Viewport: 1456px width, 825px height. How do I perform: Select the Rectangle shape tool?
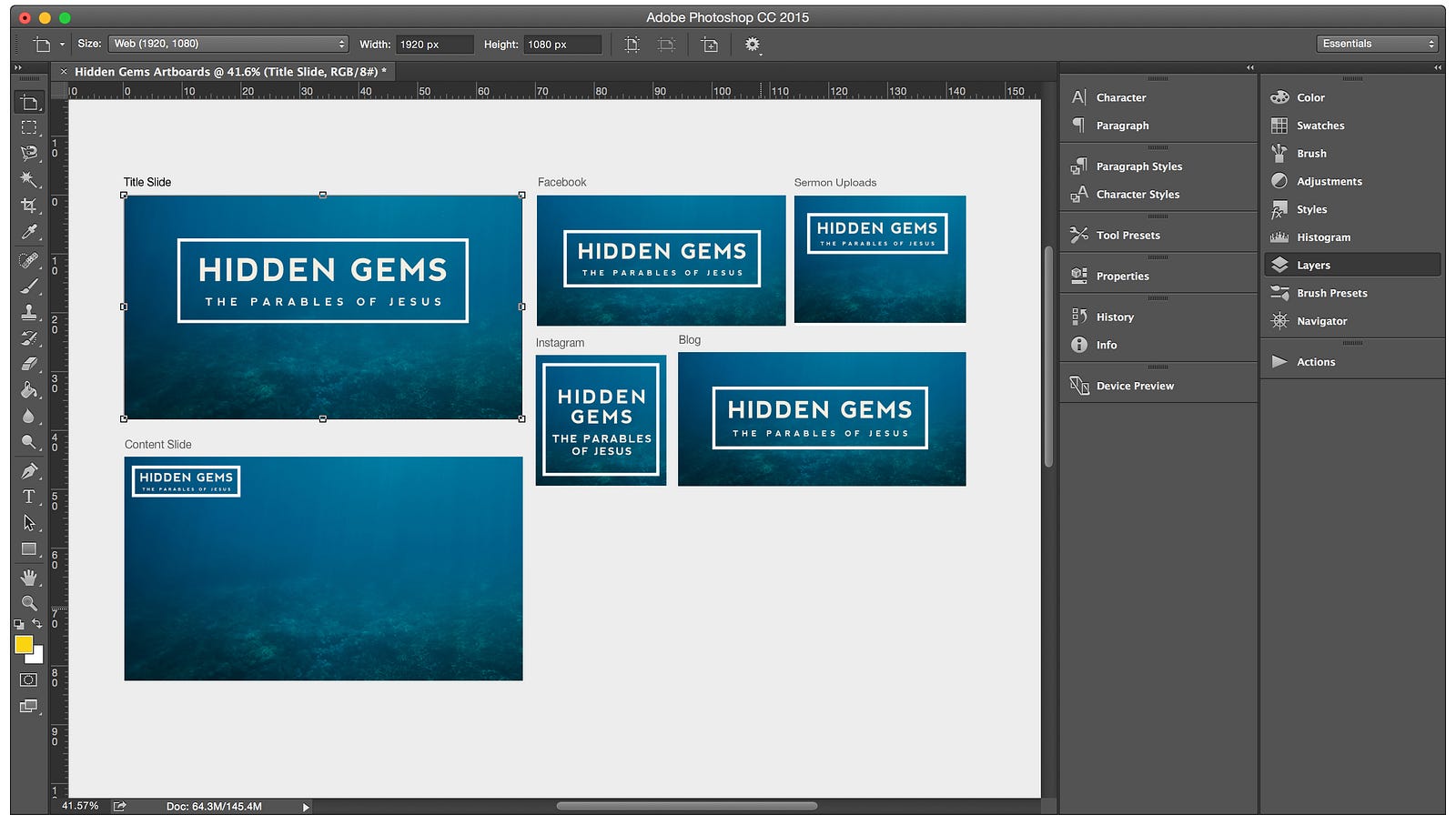[x=29, y=549]
